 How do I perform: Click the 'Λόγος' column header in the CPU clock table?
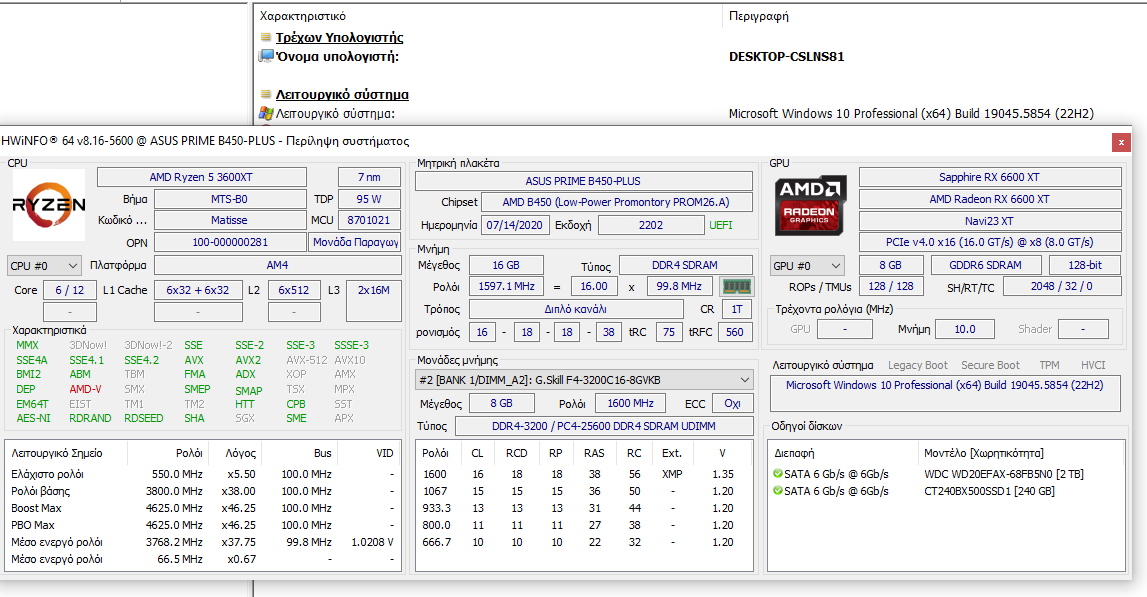(241, 453)
